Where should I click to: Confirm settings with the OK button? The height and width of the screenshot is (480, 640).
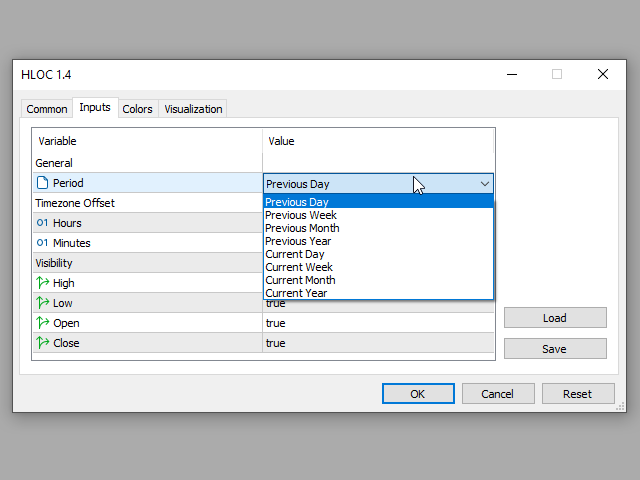pyautogui.click(x=418, y=394)
